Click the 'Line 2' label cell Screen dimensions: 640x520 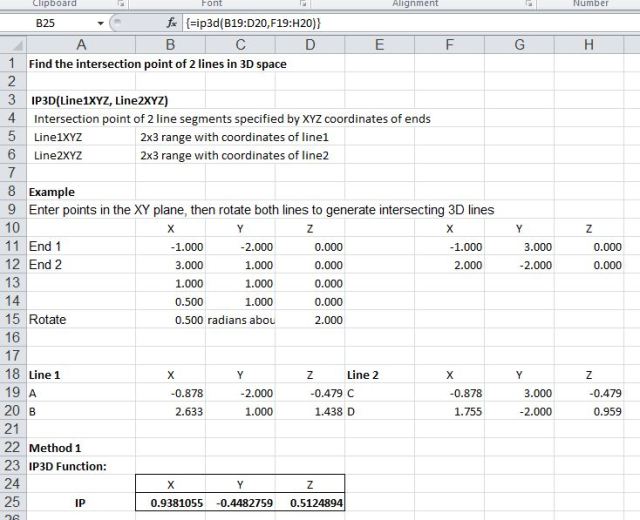(x=378, y=374)
